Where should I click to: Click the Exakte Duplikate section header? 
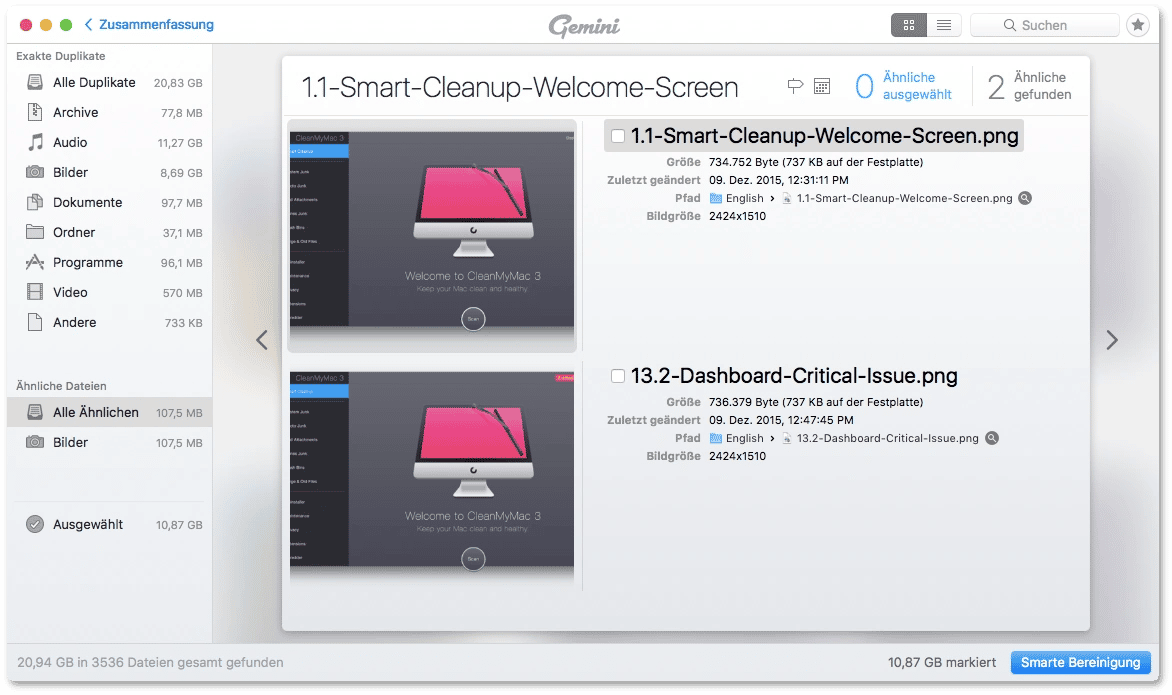61,56
